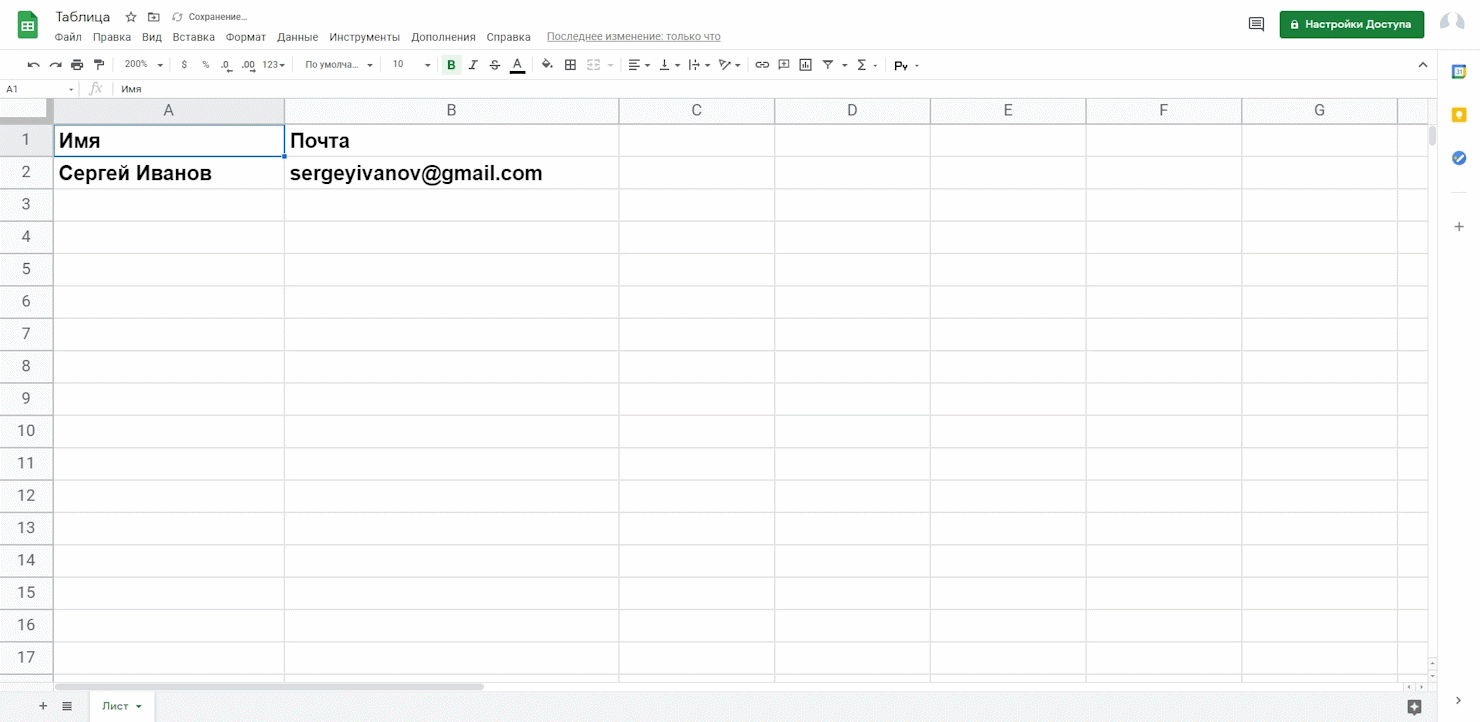The image size is (1480, 722).
Task: Open the fill color bucket
Action: pos(547,65)
